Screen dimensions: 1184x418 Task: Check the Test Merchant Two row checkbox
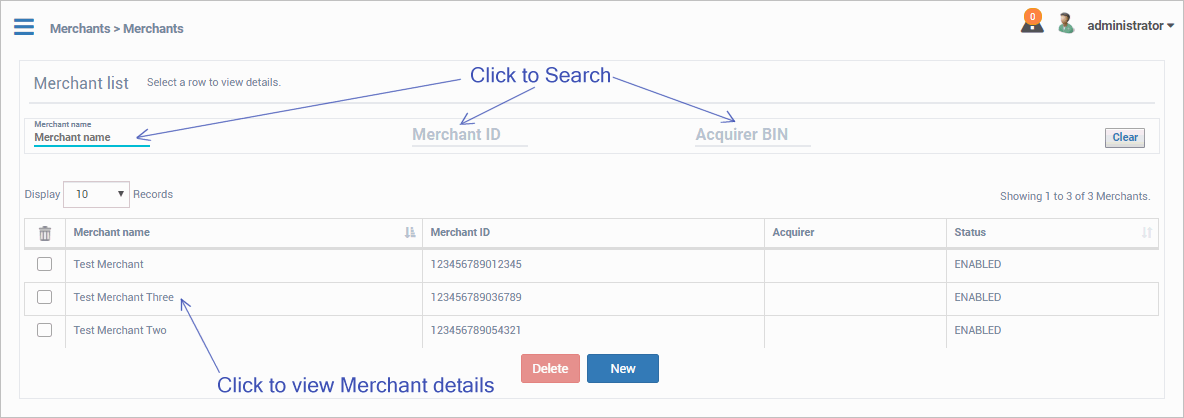44,330
